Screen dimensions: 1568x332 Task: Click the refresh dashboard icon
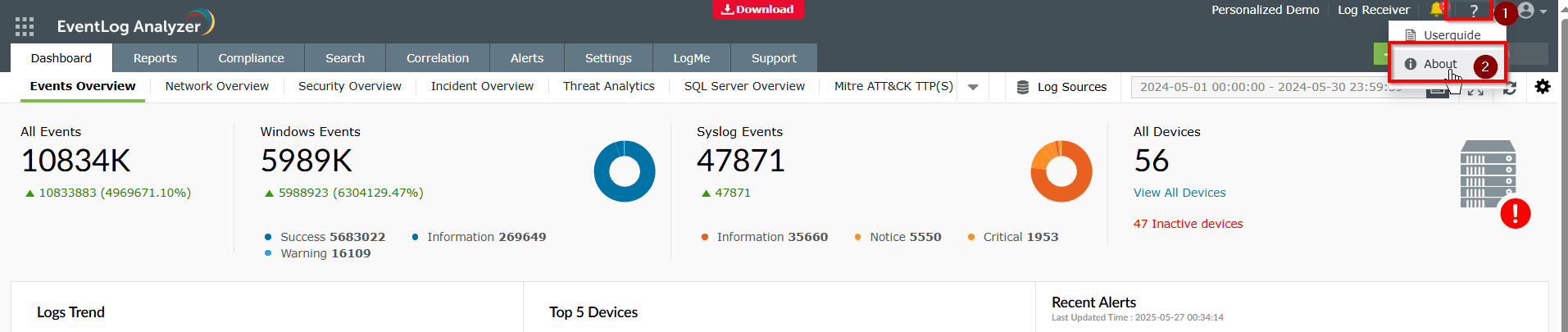(x=1510, y=88)
